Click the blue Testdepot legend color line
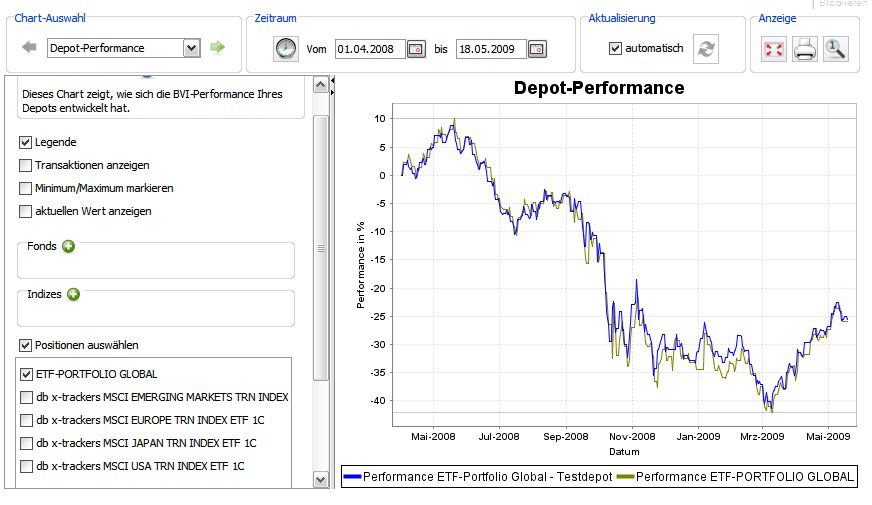Screen dimensions: 872x505 (x=353, y=477)
